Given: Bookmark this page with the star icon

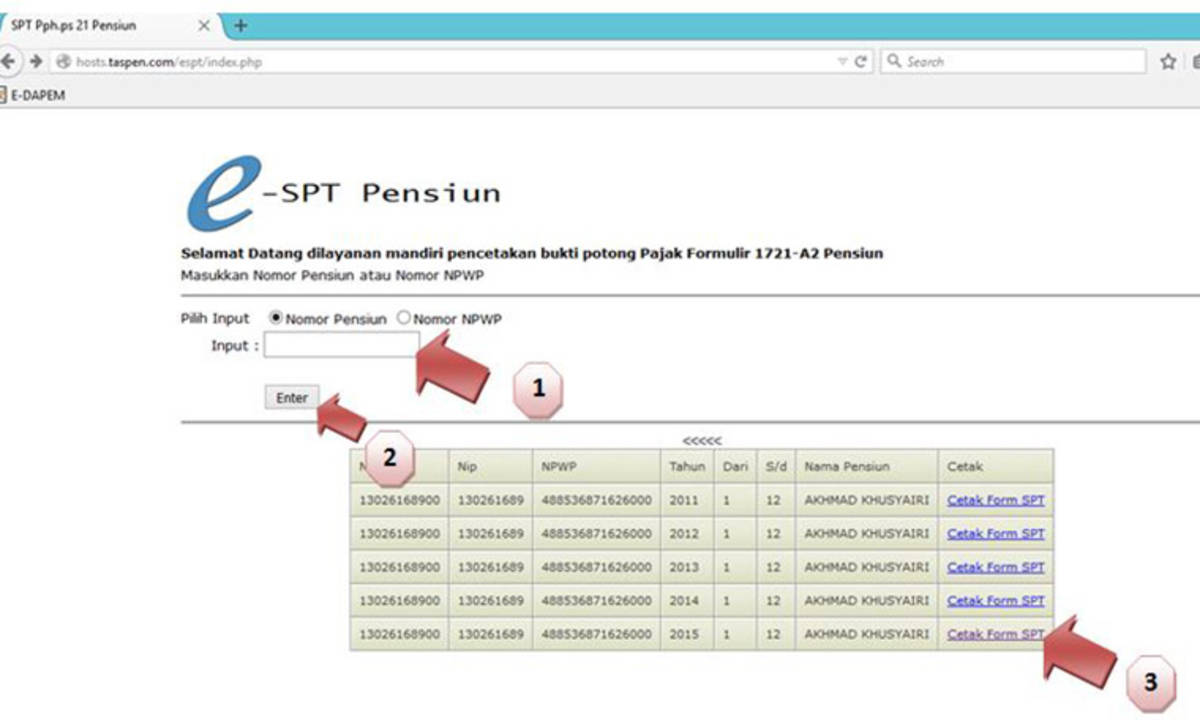Looking at the screenshot, I should click(1167, 61).
